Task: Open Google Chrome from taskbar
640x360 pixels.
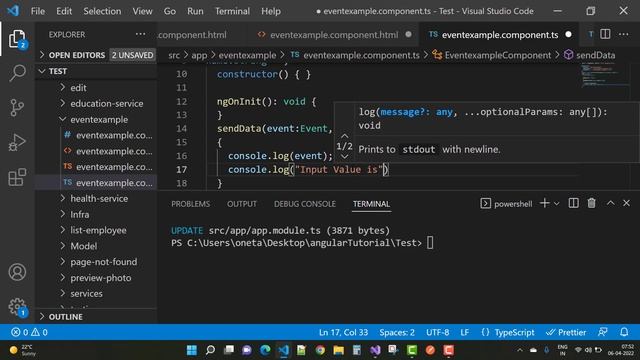Action: coord(320,350)
